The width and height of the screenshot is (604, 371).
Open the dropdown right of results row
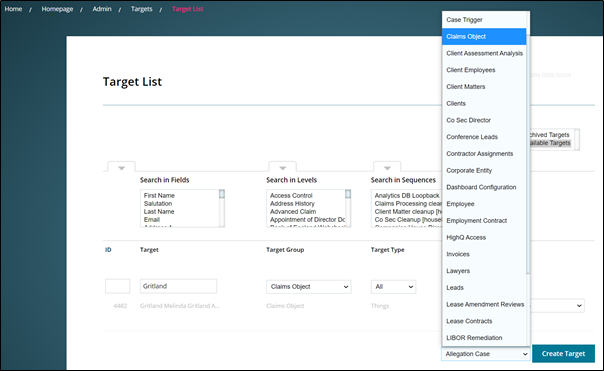point(557,306)
